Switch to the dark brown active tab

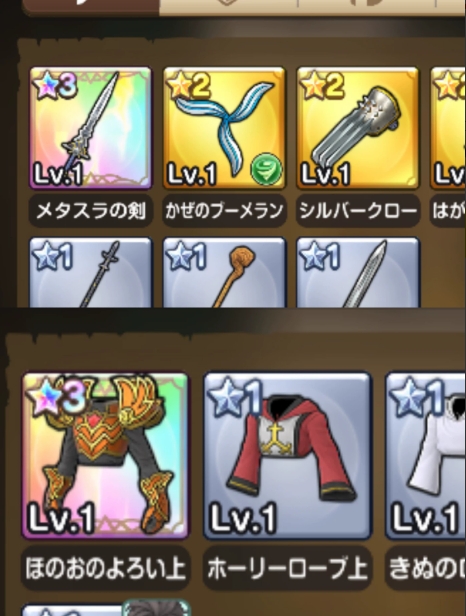(x=91, y=7)
